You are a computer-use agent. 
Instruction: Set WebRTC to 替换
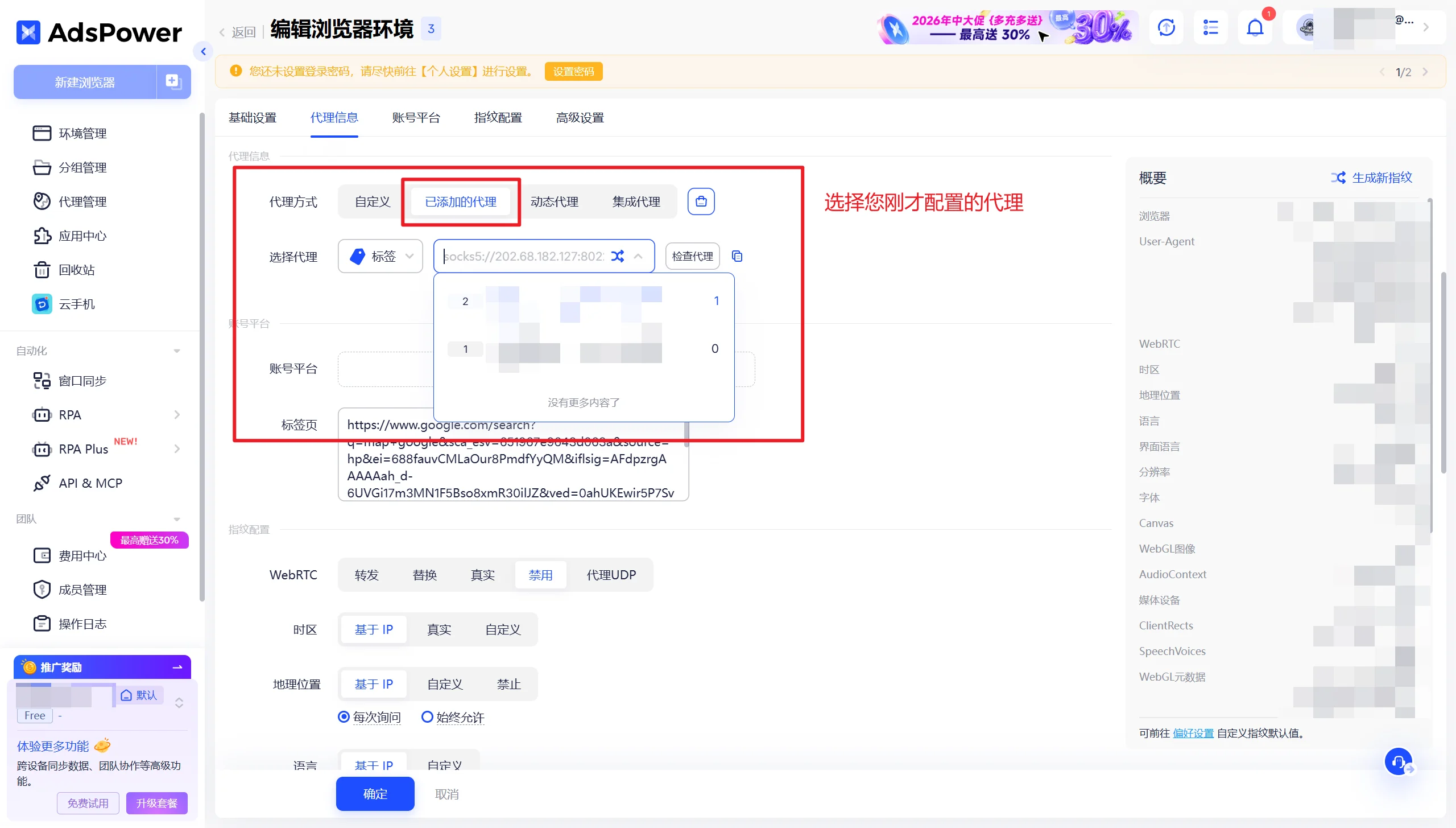(425, 575)
